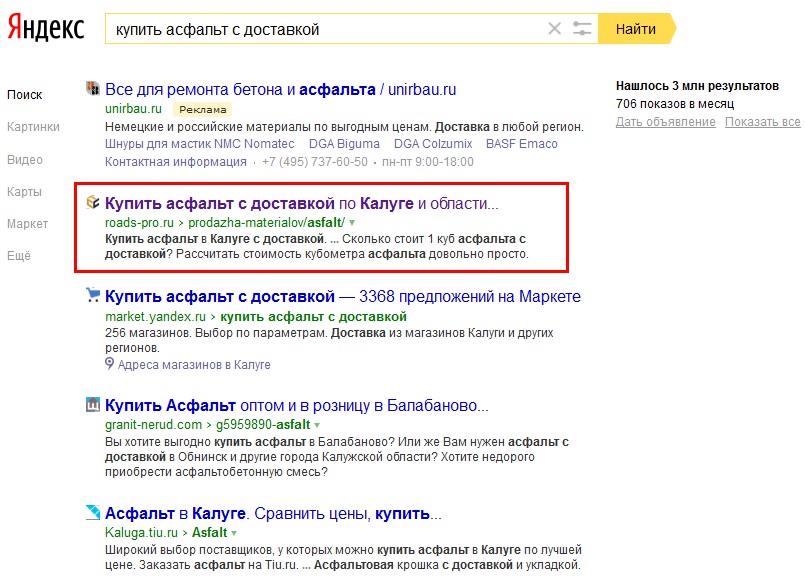
Task: Expand the Kaluga.tiu.ru URL dropdown arrow
Action: [234, 533]
